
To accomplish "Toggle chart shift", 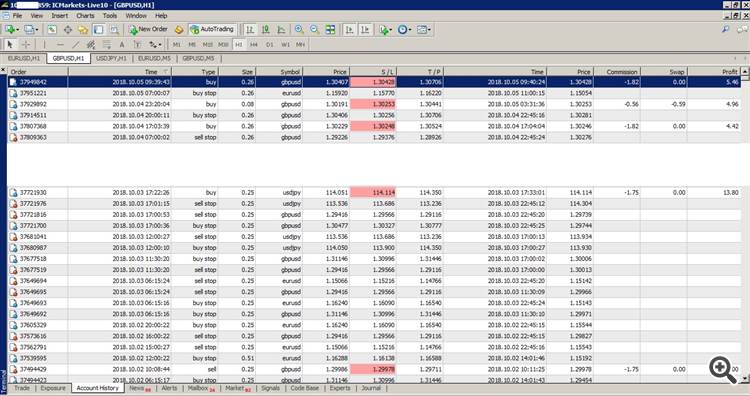I will click(365, 30).
